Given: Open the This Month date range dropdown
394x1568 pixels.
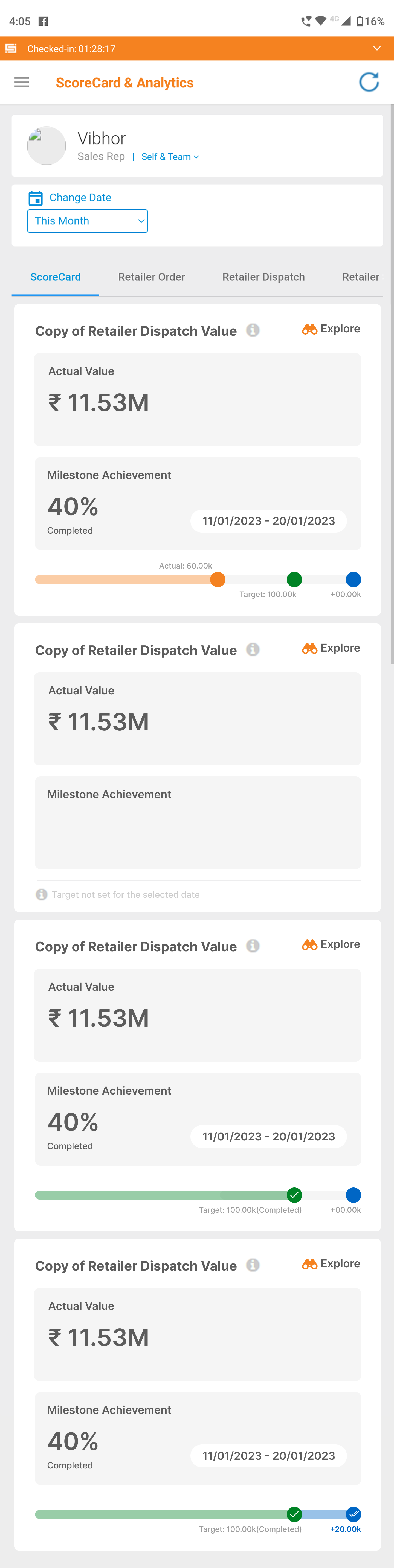Looking at the screenshot, I should [88, 221].
